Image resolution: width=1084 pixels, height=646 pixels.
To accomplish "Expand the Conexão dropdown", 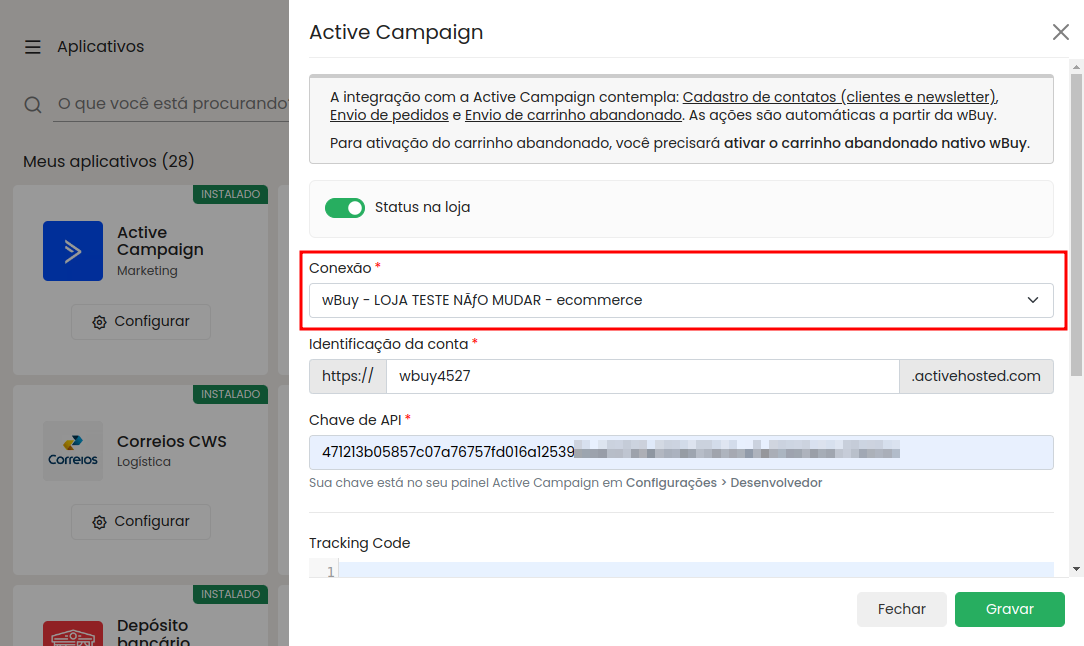I will pos(680,300).
